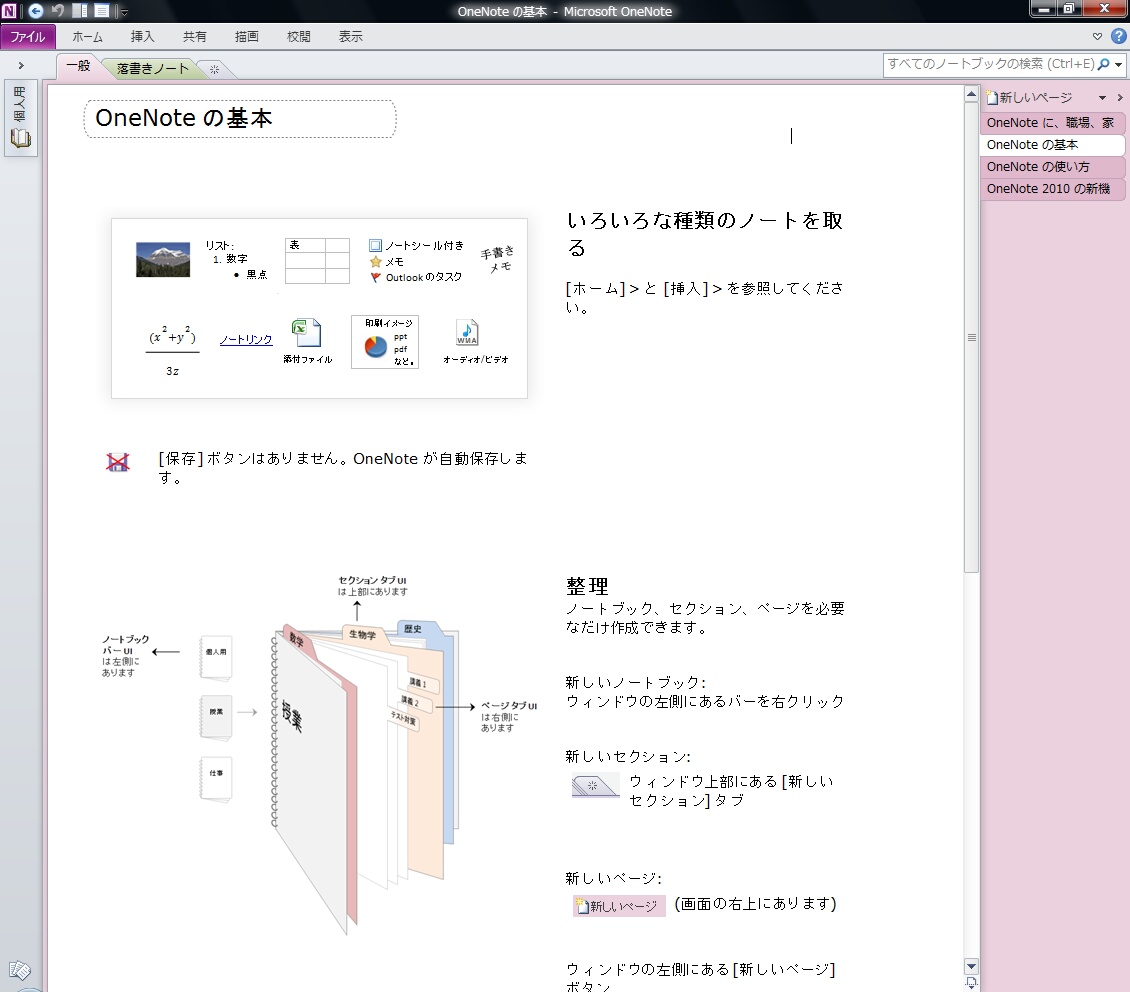Toggle the ノートシール付き checkbox tag
This screenshot has height=992, width=1130.
375,246
